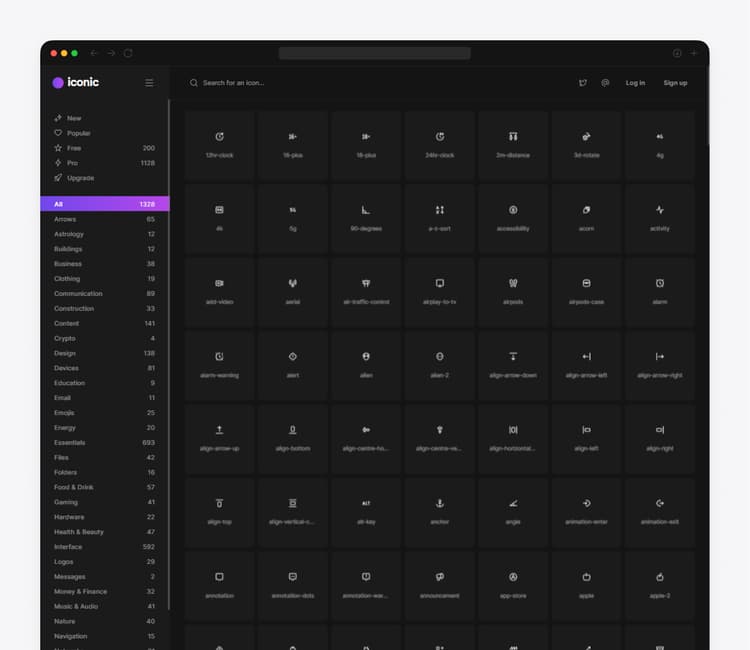Open the accessibility icon
This screenshot has height=650, width=750.
(513, 219)
